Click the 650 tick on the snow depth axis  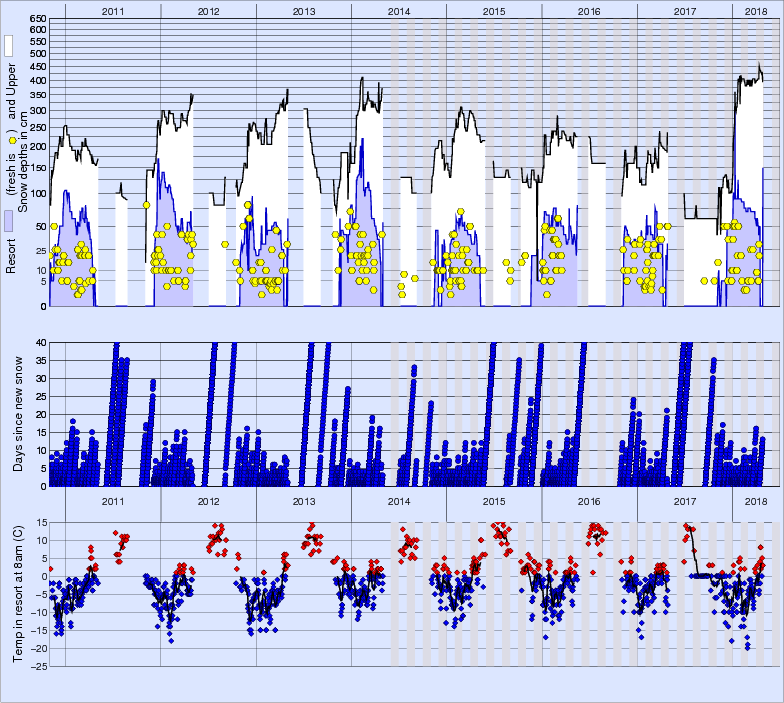click(37, 19)
